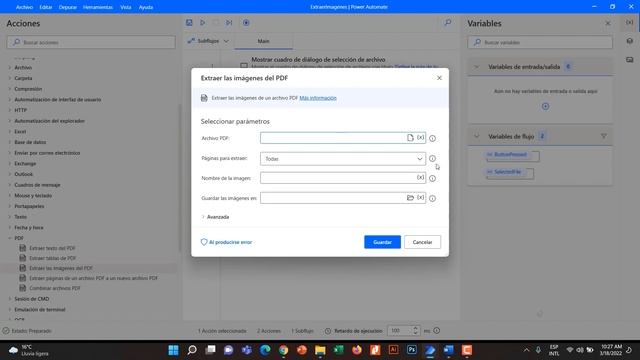Open the Windows Start menu

click(173, 350)
